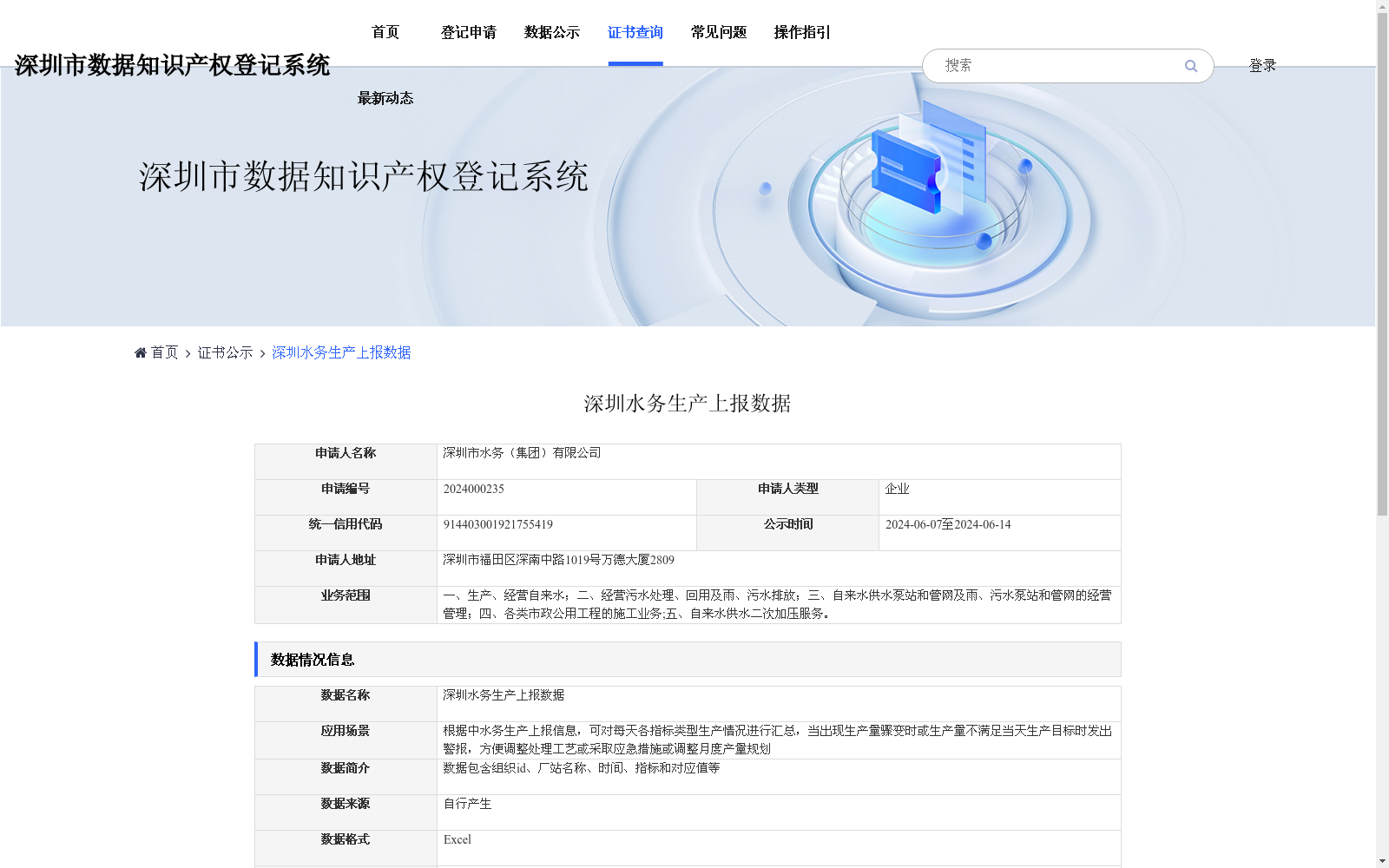Click the 申请人类型 label cell
This screenshot has width=1389, height=868.
point(788,497)
